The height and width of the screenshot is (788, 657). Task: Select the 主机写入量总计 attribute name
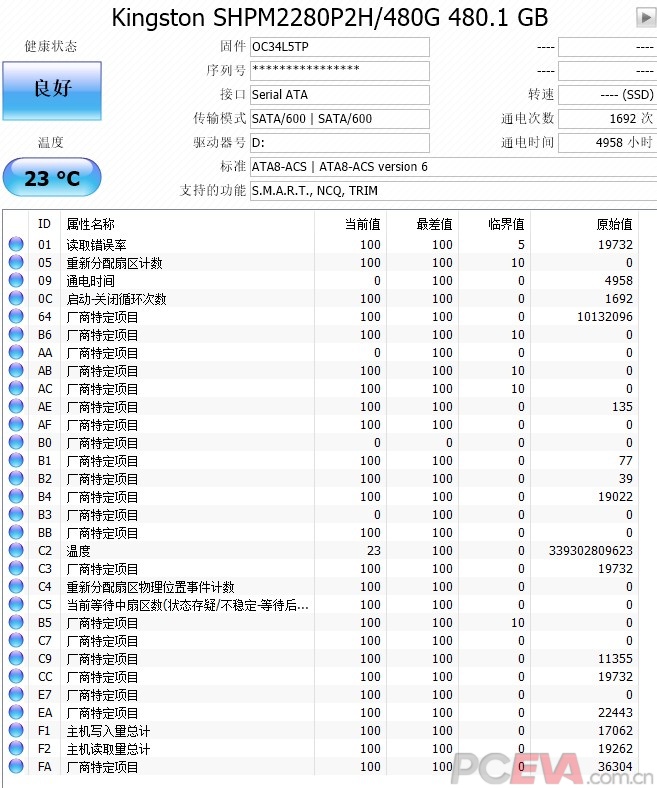coord(109,731)
